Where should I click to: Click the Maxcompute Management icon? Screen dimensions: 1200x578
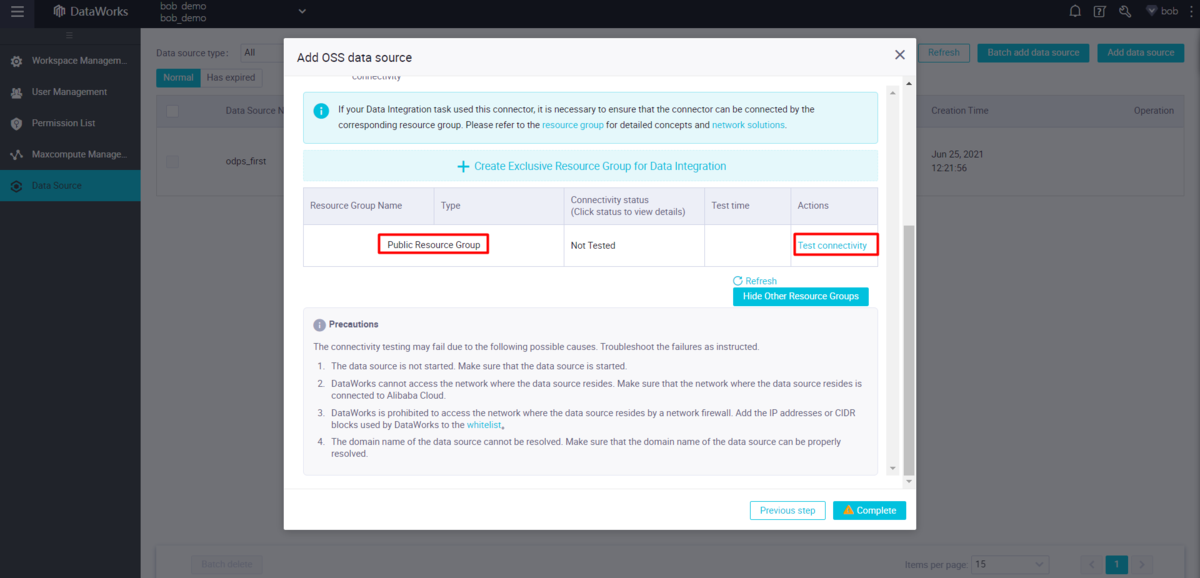pos(16,154)
